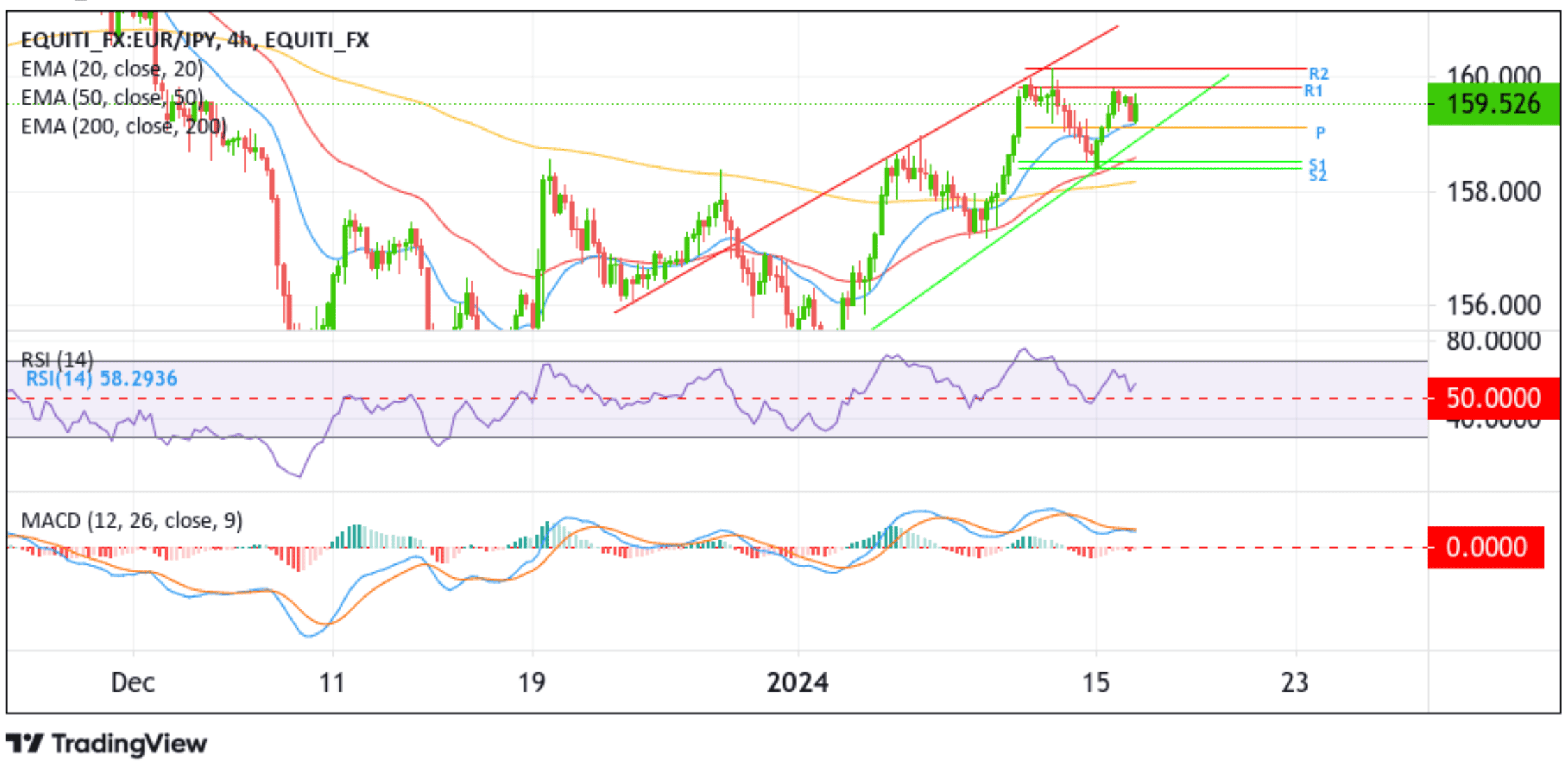Click the R1 pivot label
This screenshot has height=779, width=1568.
point(1313,91)
